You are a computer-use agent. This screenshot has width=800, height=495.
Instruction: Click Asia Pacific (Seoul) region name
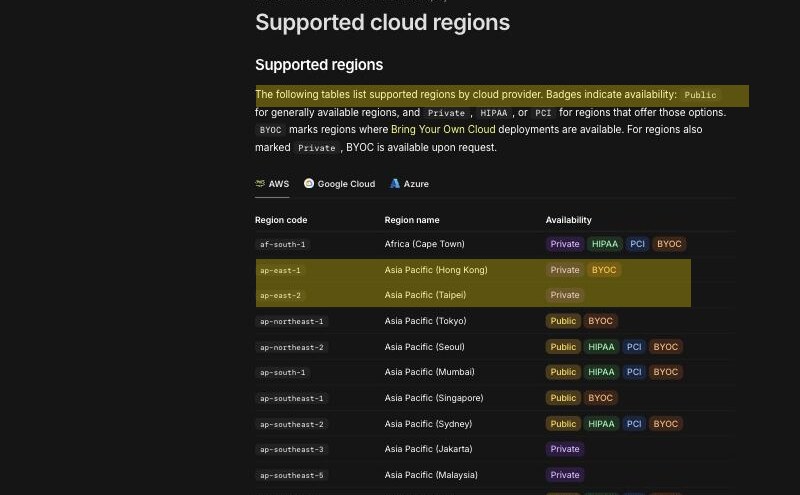tap(424, 347)
